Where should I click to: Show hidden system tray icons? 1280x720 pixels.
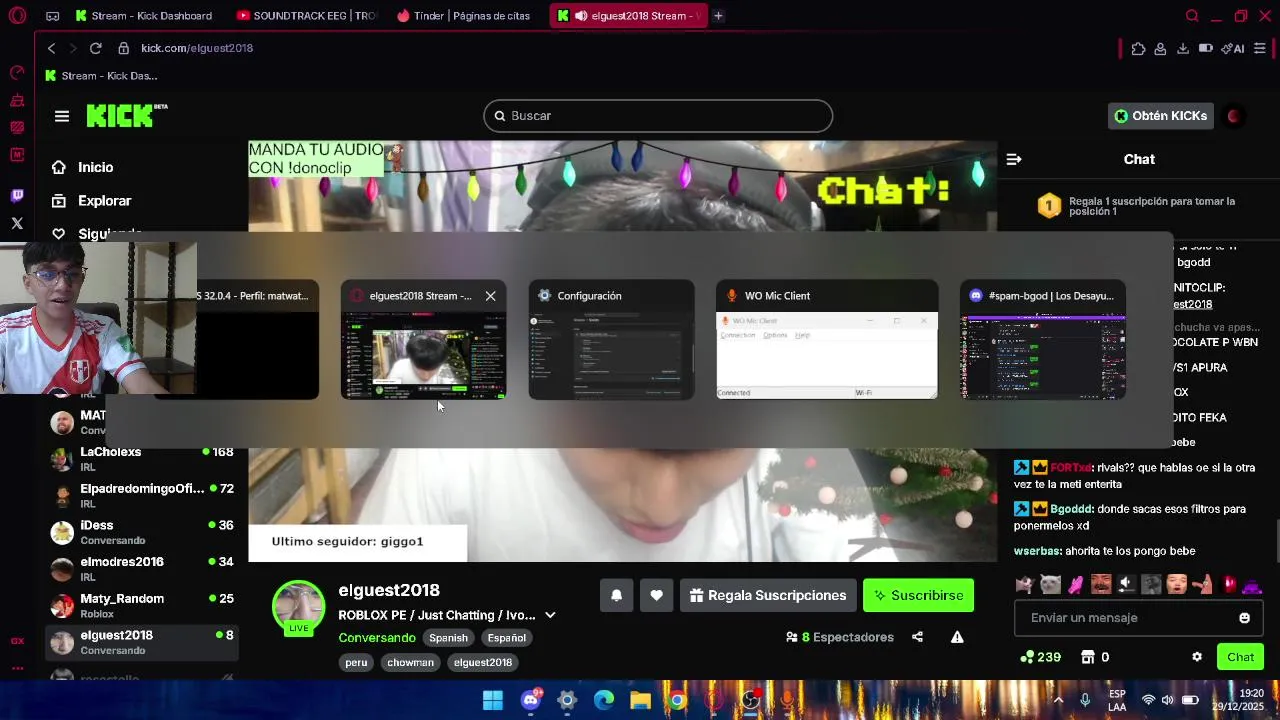pos(1058,700)
